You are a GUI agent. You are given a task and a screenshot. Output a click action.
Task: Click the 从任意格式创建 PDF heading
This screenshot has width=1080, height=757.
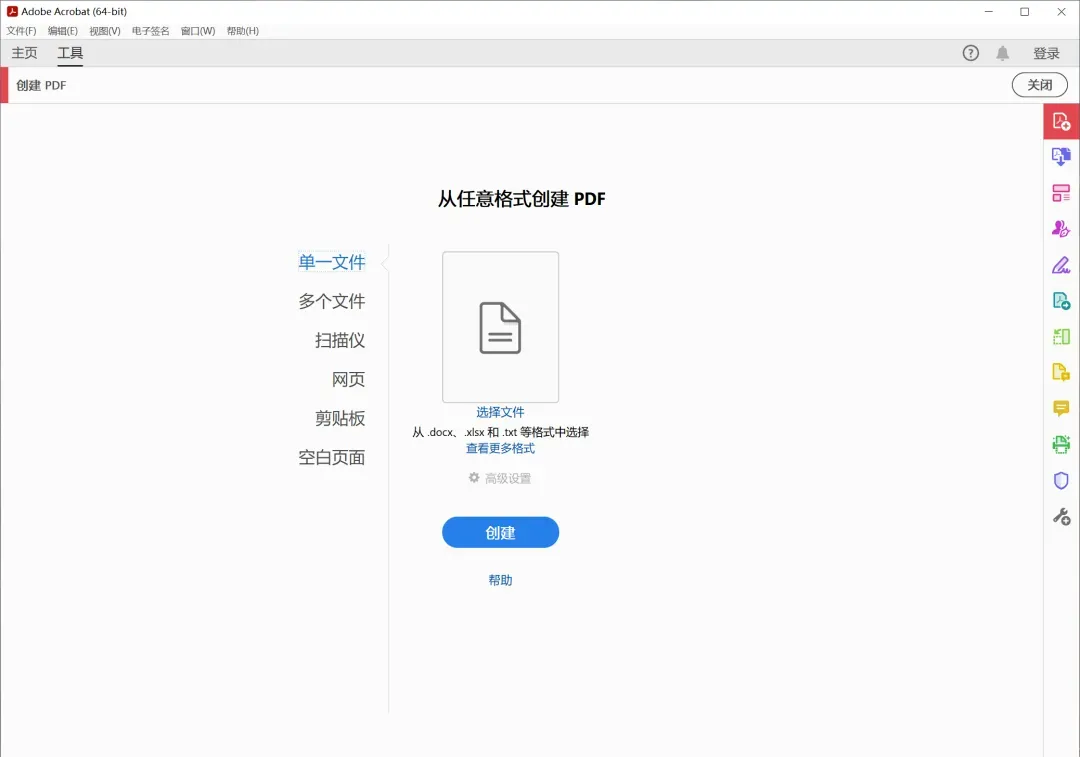521,199
